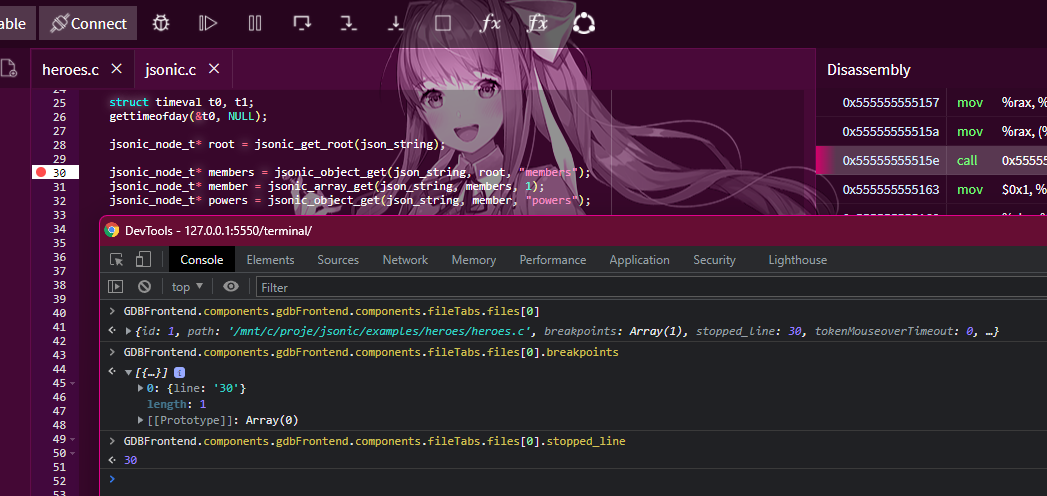This screenshot has height=496, width=1047.
Task: Click the file icon left of tabs
Action: (x=8, y=68)
